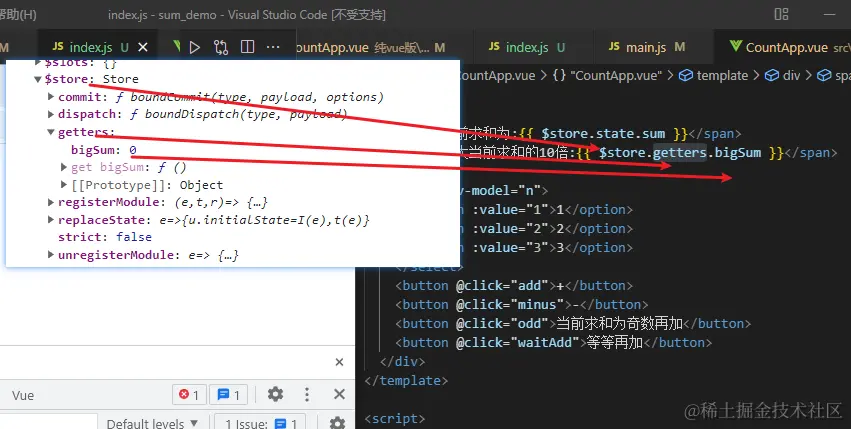Viewport: 851px width, 429px height.
Task: Open More Actions ellipsis menu
Action: 273,47
